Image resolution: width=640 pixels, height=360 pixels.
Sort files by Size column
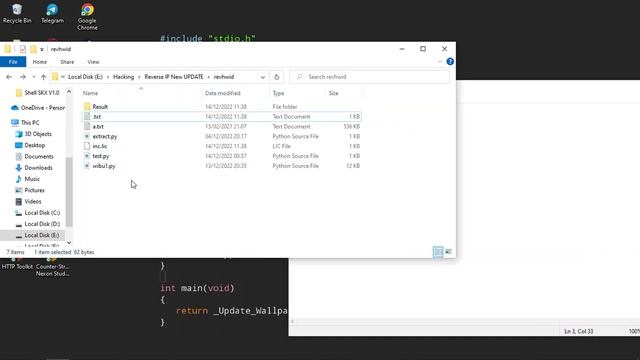(333, 93)
